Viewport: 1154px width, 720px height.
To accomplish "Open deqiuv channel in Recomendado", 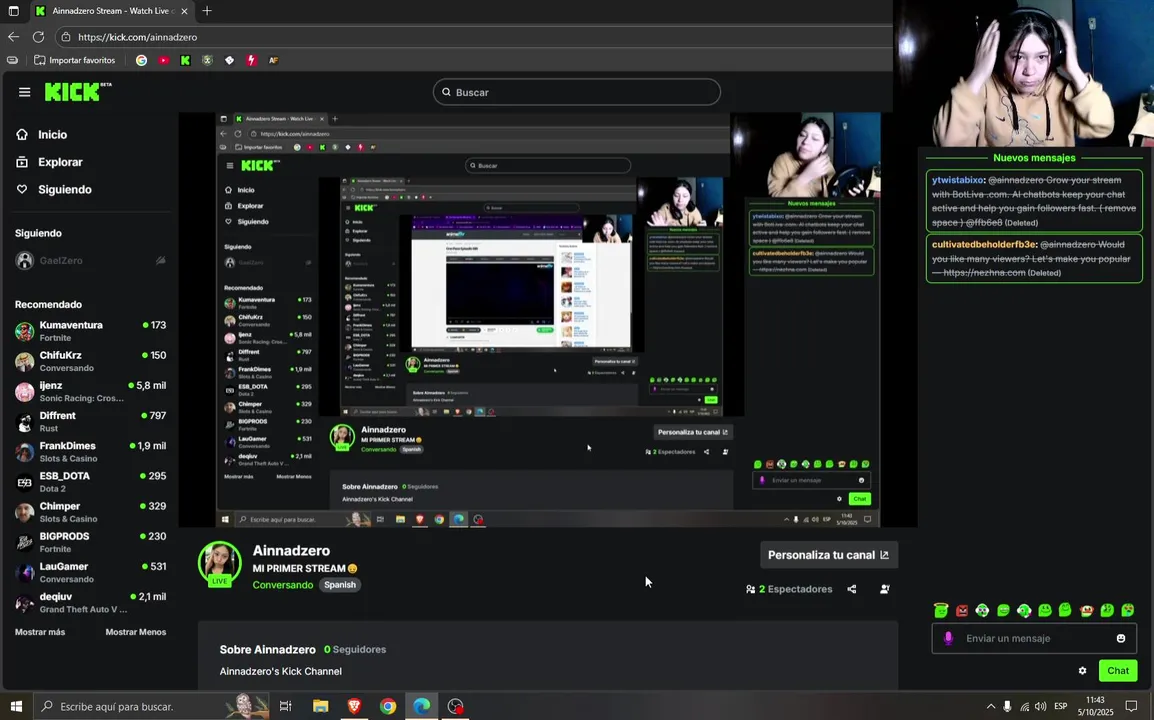I will pyautogui.click(x=90, y=603).
